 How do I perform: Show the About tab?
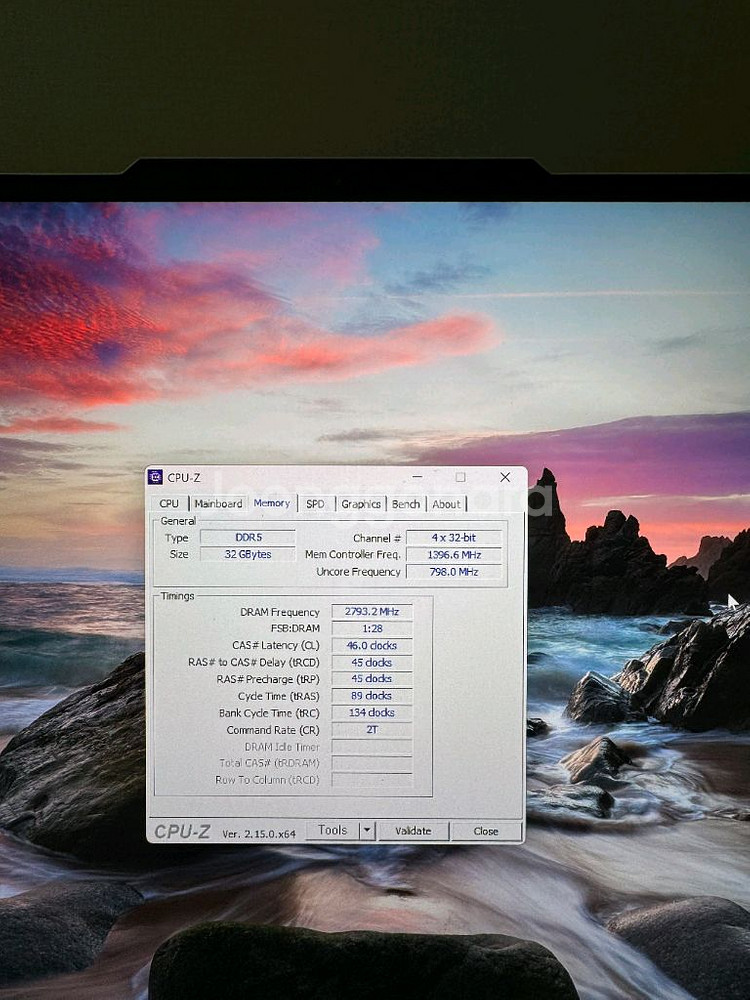[x=446, y=504]
